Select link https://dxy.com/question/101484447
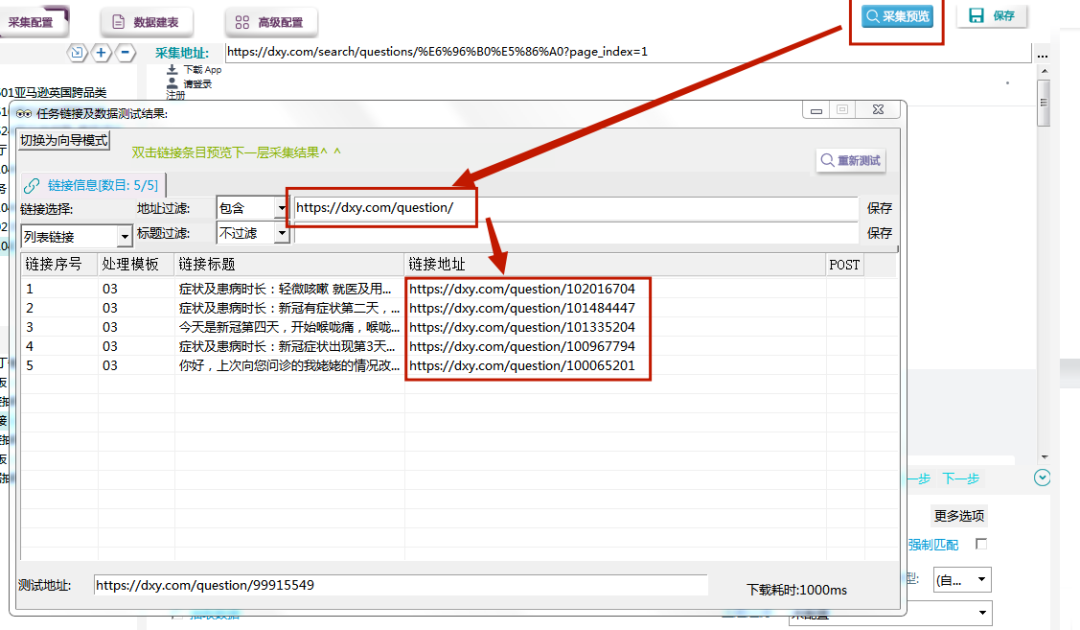The width and height of the screenshot is (1080, 630). coord(522,308)
